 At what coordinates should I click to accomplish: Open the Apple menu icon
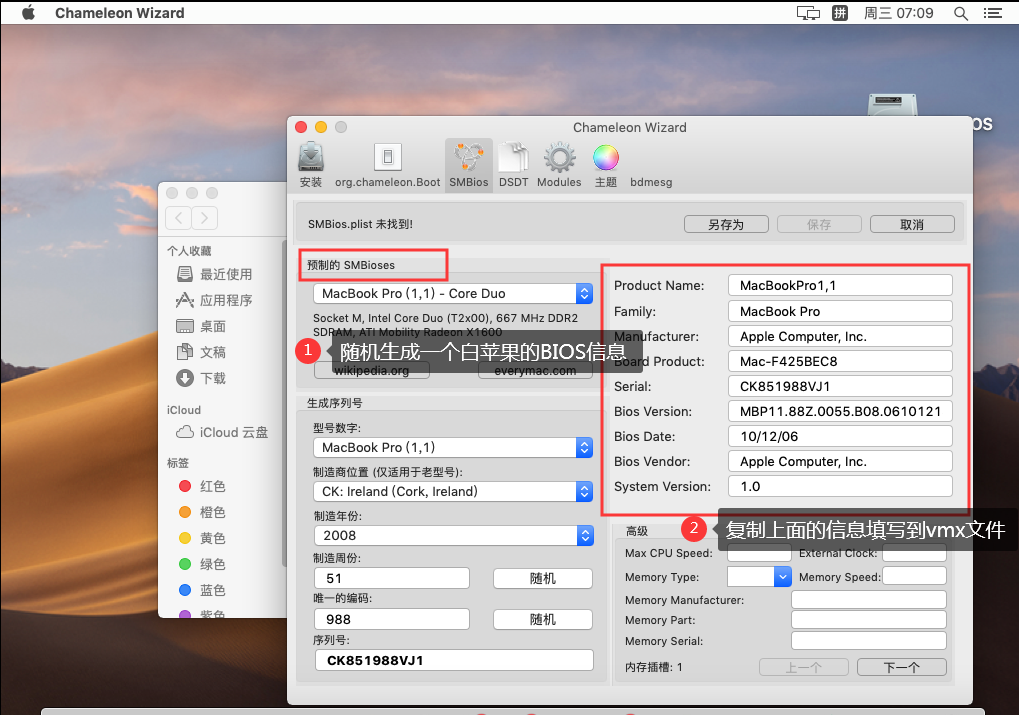(28, 13)
